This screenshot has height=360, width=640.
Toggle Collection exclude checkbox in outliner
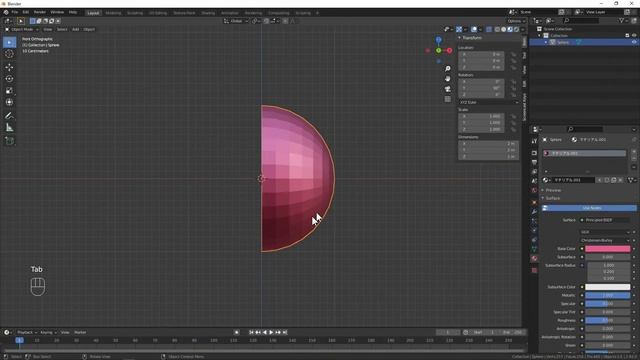pyautogui.click(x=627, y=36)
